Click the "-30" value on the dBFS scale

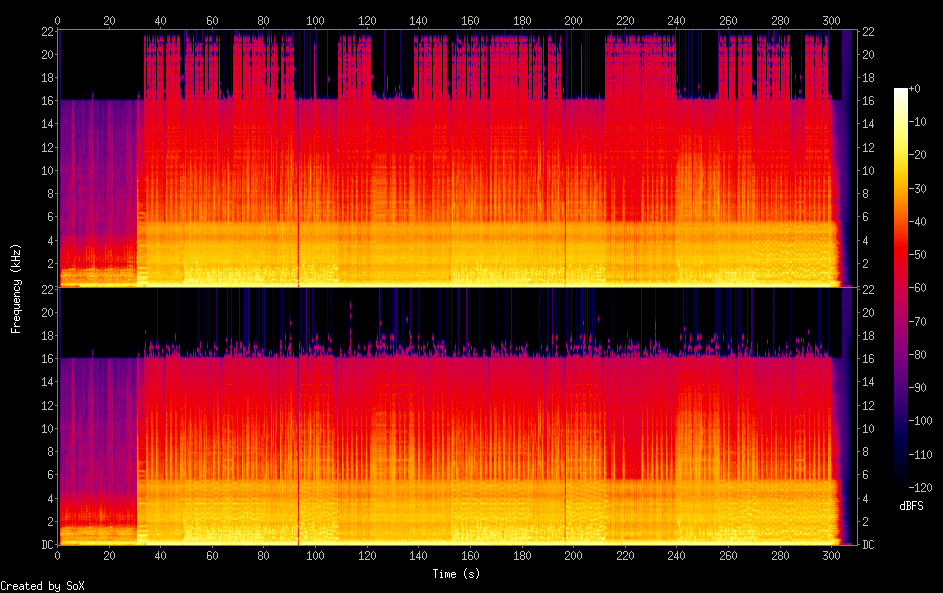pyautogui.click(x=918, y=188)
